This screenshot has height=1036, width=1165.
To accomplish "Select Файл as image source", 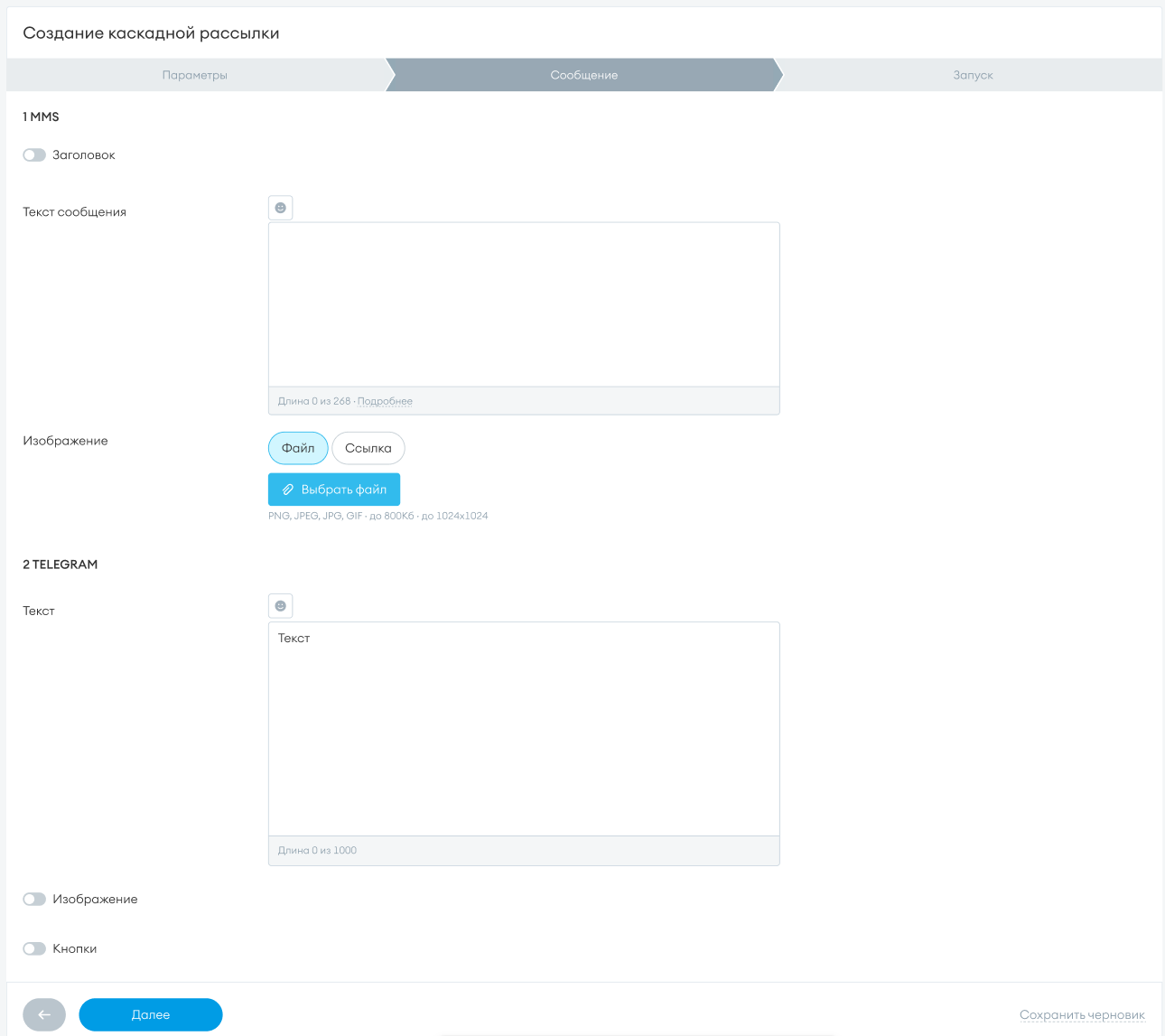I will (298, 448).
